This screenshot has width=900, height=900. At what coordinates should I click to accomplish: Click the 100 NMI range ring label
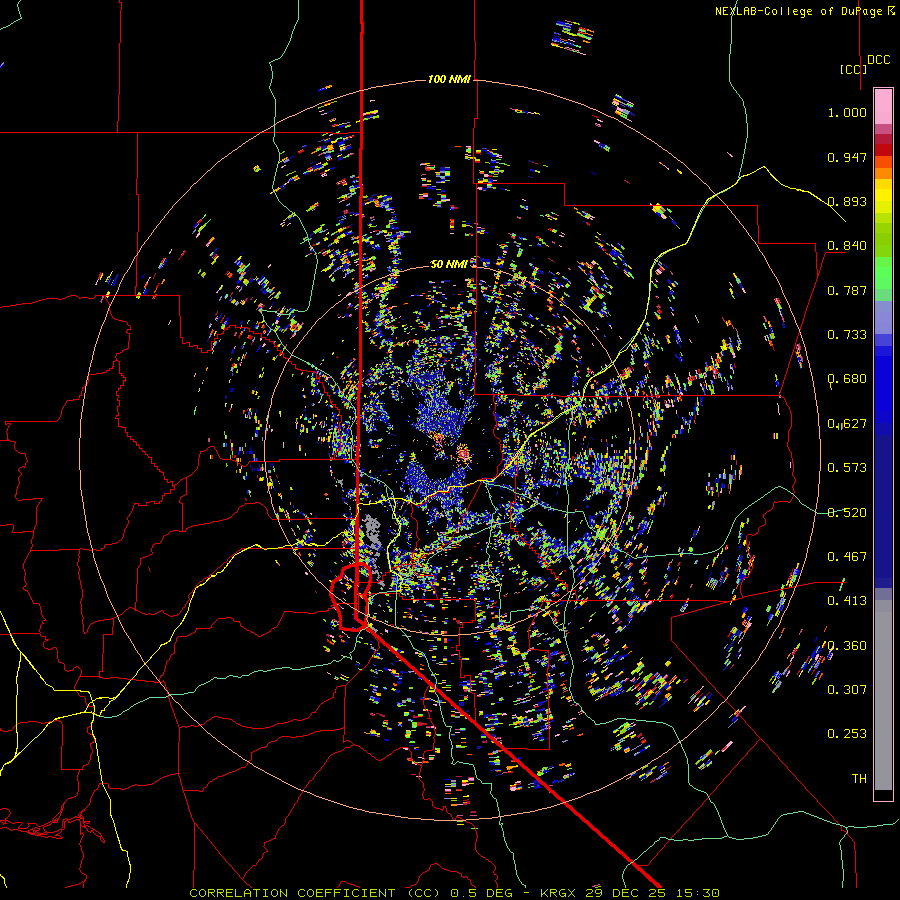(449, 79)
